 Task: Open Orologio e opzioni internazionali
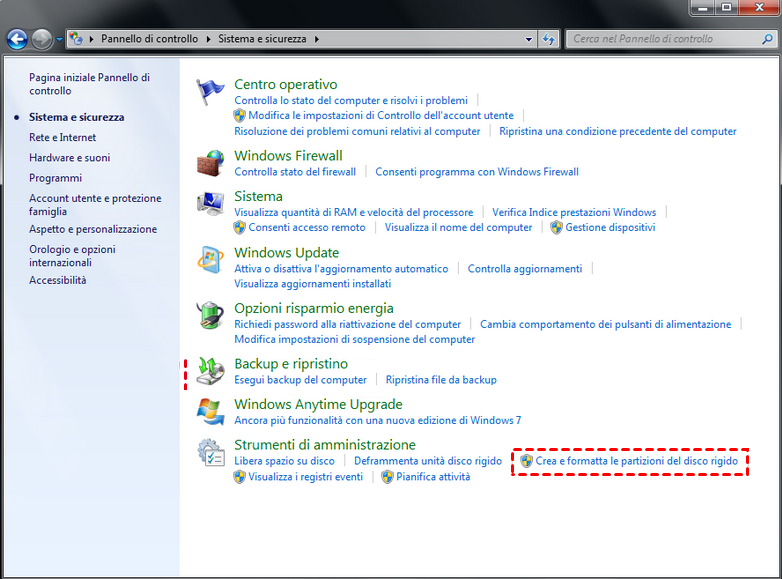pos(72,256)
